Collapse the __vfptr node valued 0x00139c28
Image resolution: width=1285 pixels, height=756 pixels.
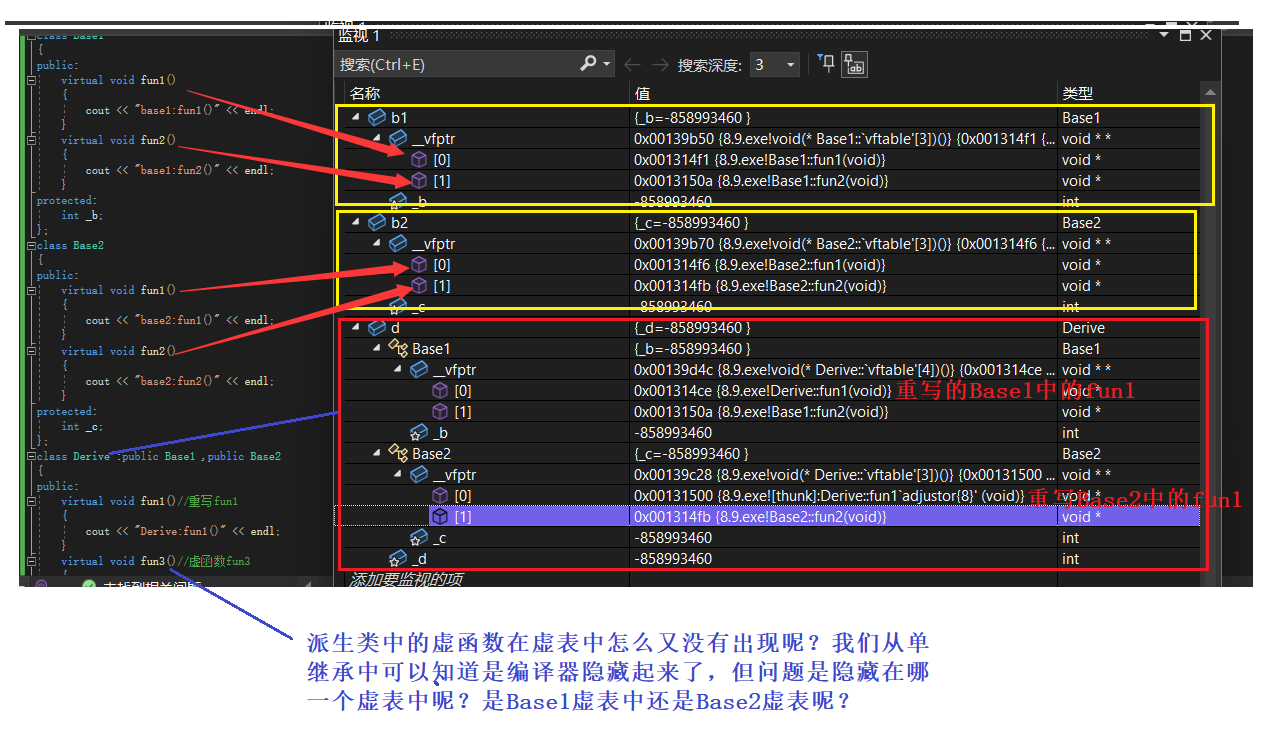tap(398, 475)
